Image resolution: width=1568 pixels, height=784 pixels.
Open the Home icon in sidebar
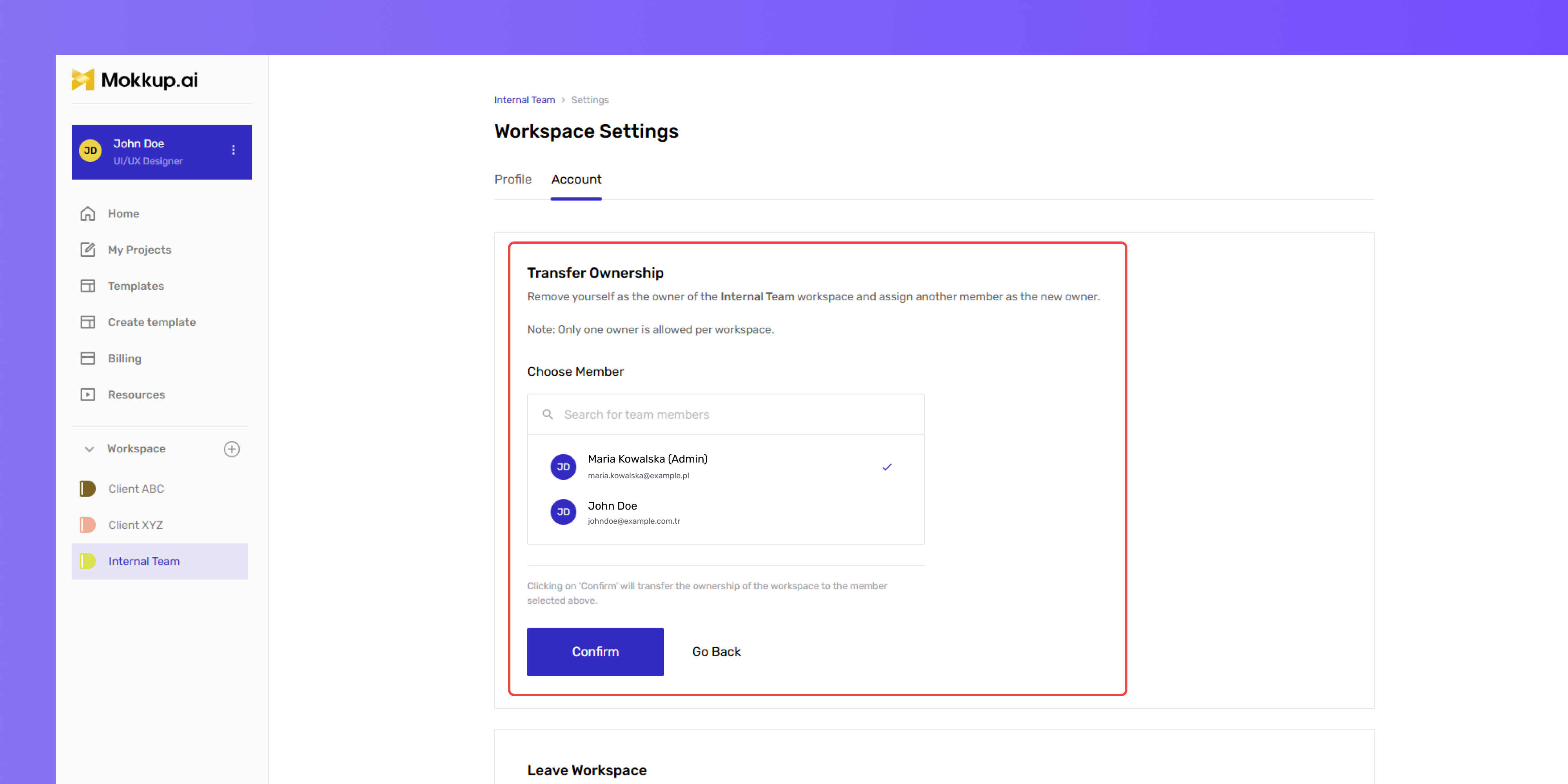(x=88, y=214)
